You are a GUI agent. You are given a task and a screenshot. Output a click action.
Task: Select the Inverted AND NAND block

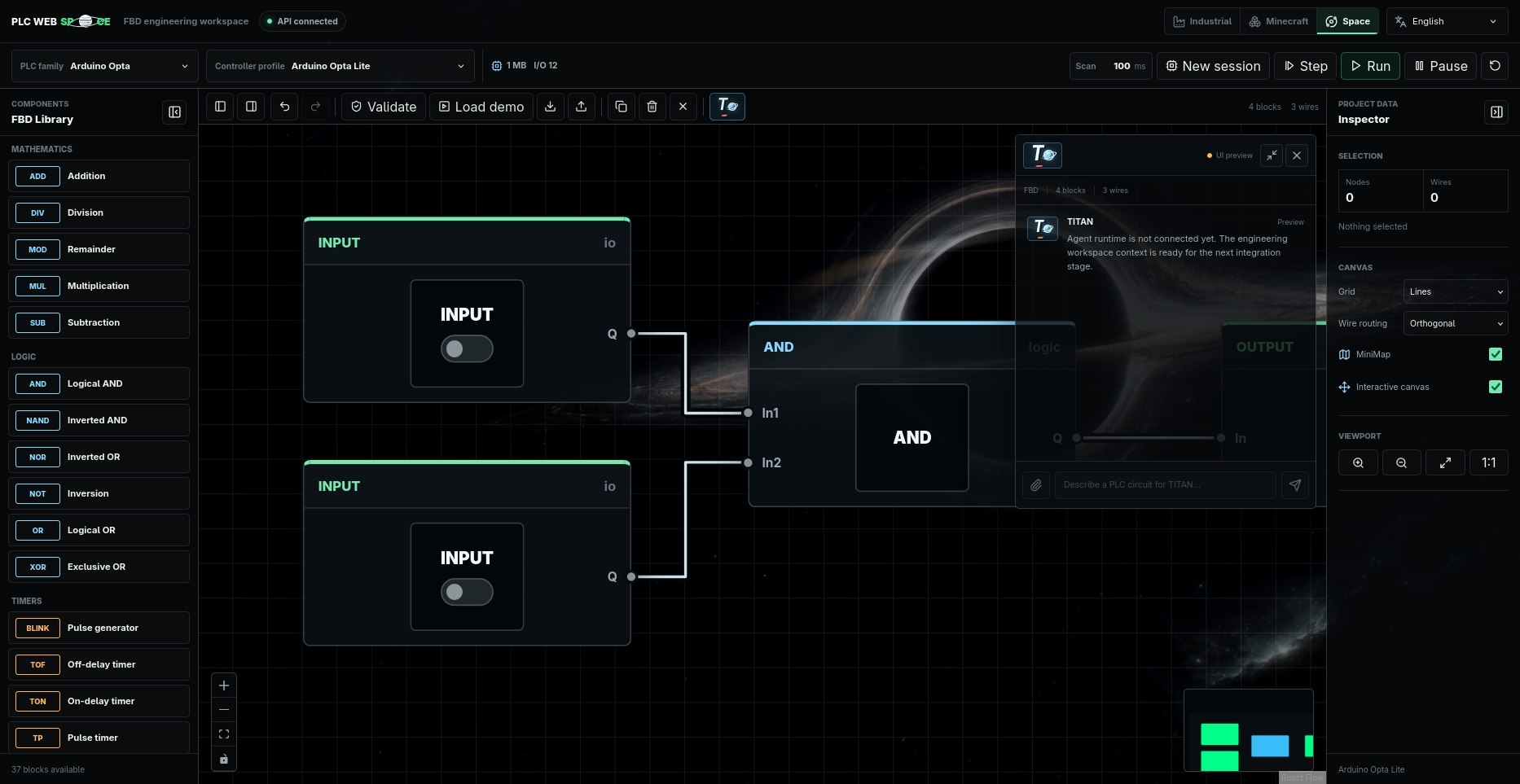point(99,420)
